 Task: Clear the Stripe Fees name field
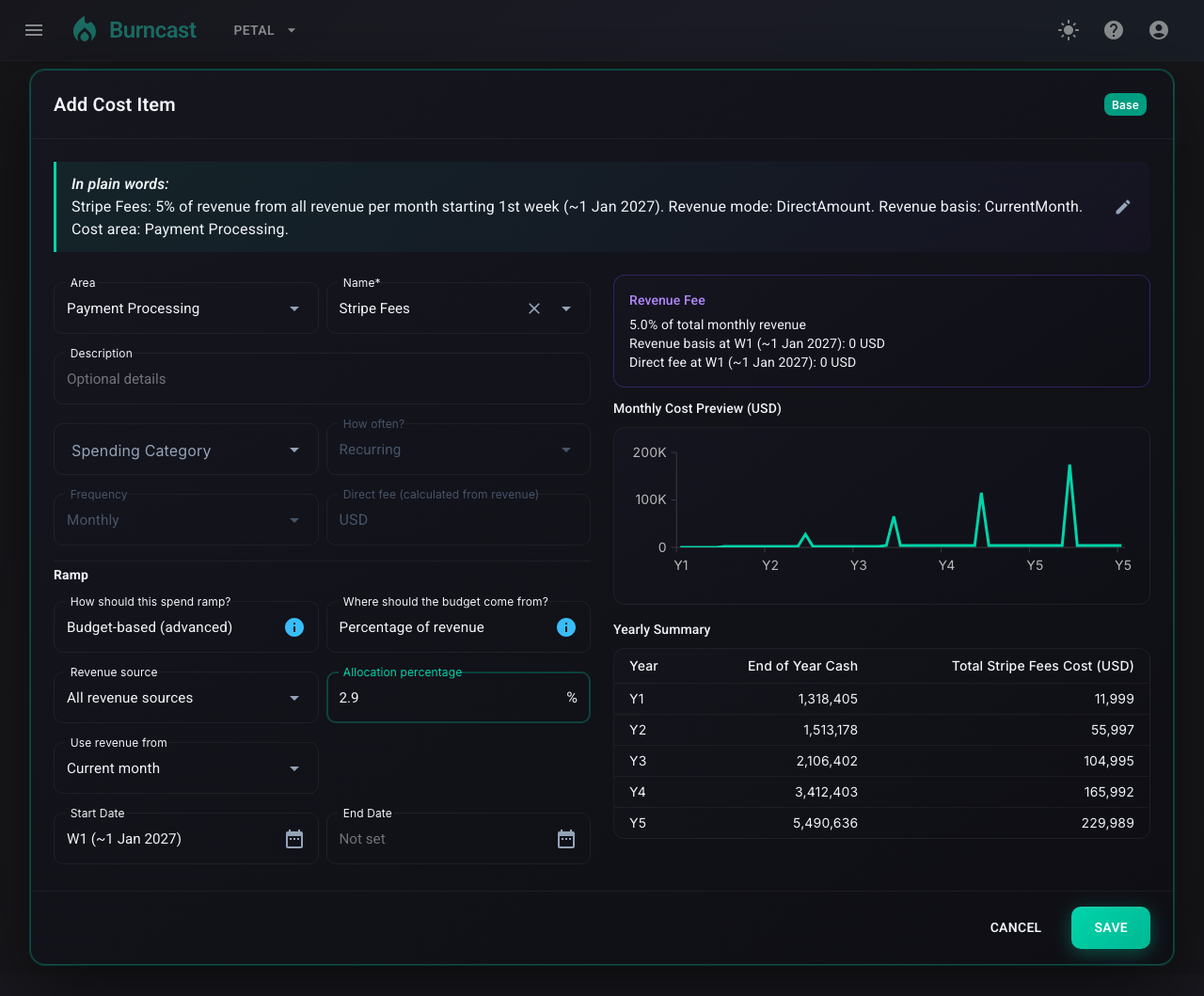(534, 308)
